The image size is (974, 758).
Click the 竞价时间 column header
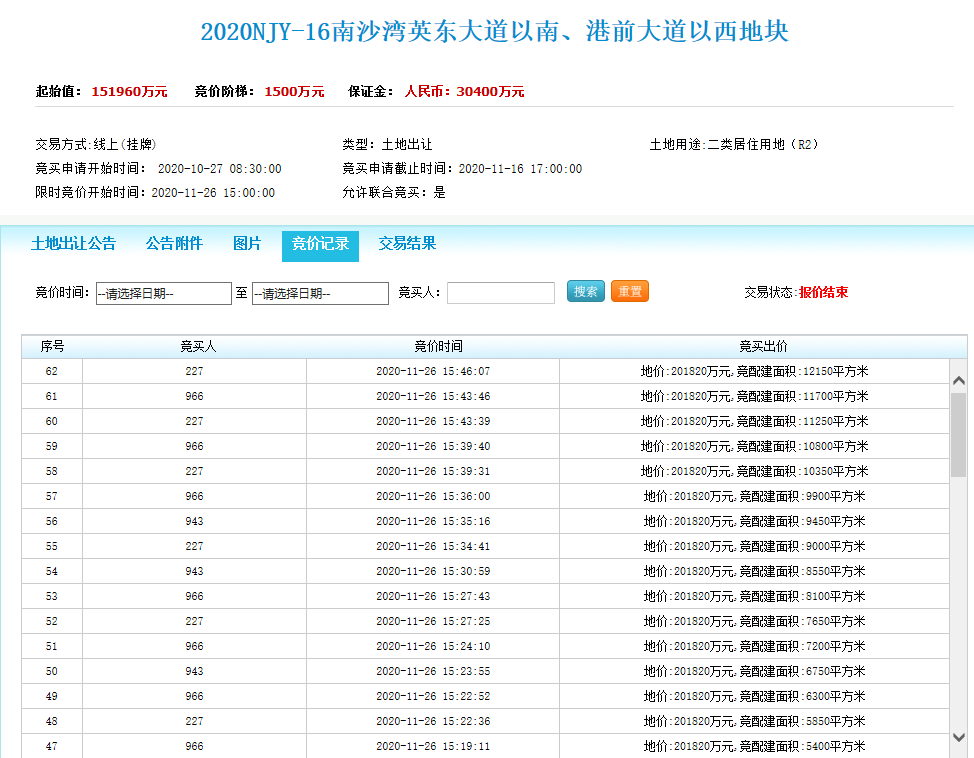[438, 347]
